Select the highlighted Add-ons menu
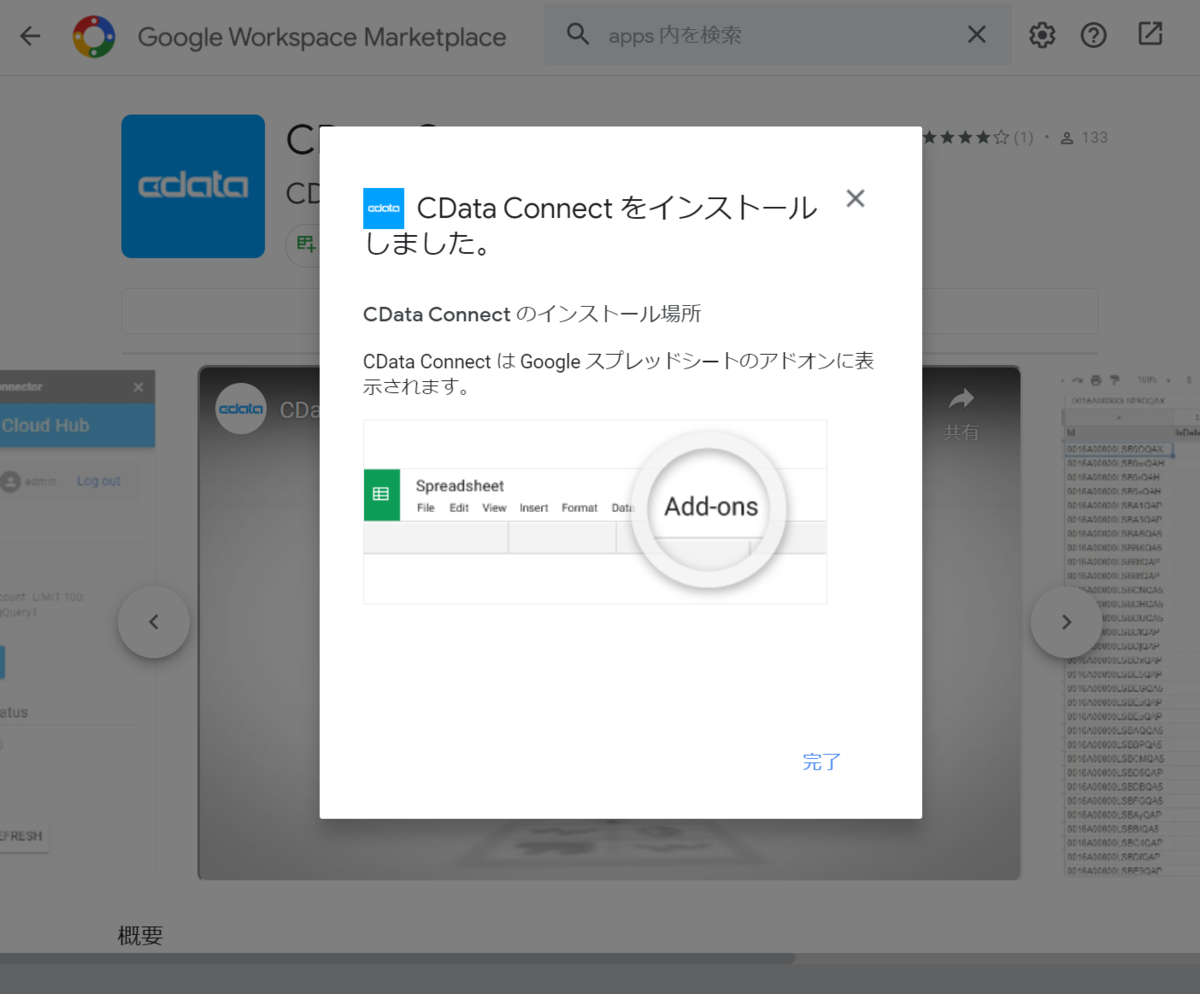Screen dimensions: 1200x994 (709, 508)
